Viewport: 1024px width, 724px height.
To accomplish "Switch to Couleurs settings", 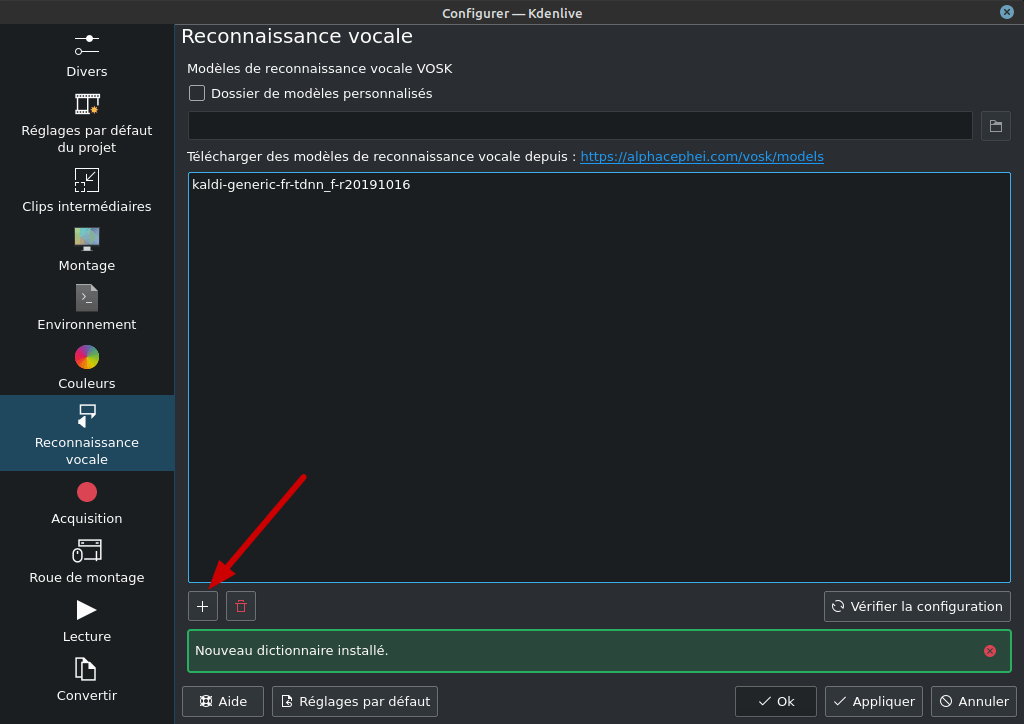I will (x=87, y=368).
